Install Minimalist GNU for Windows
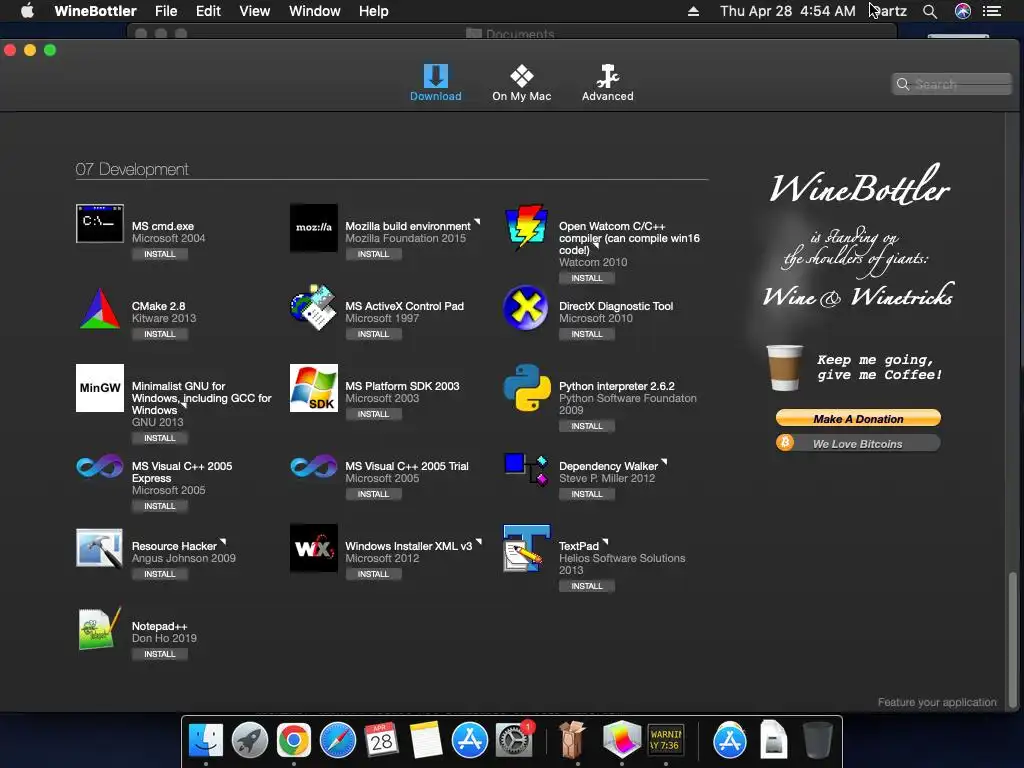 [x=159, y=438]
